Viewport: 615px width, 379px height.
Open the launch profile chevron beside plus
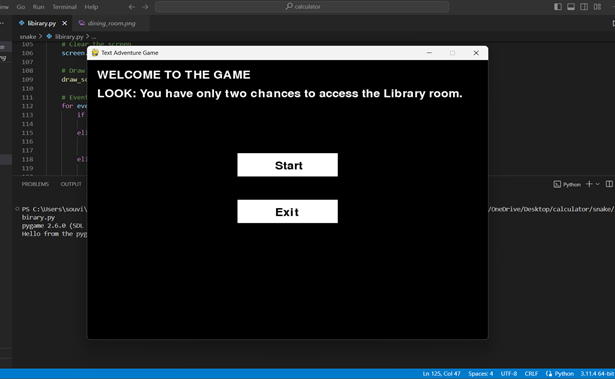597,184
